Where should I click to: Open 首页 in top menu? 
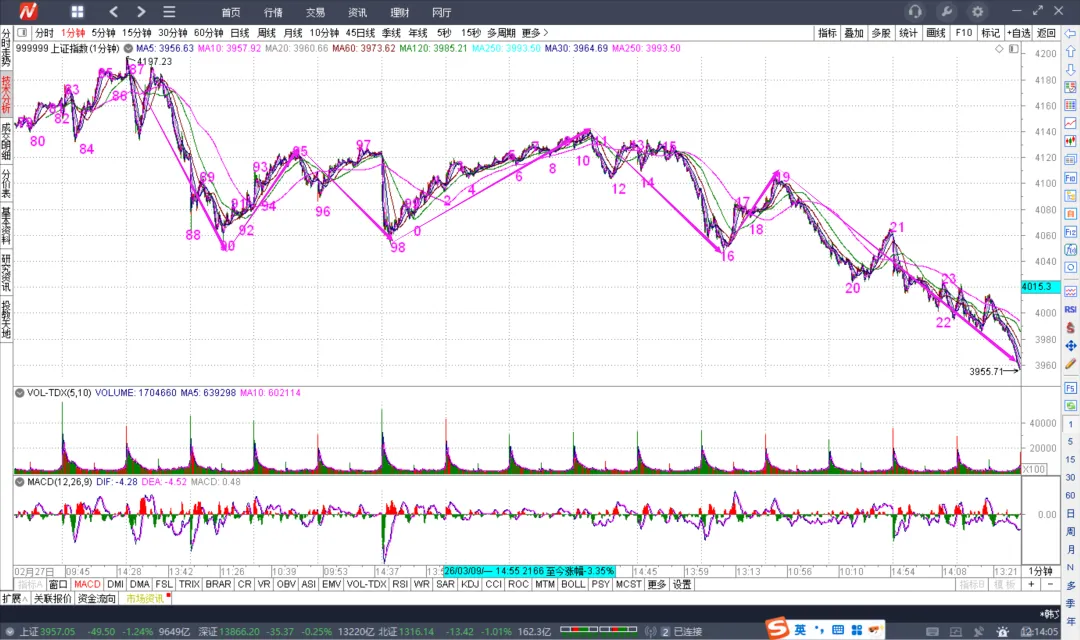click(x=231, y=12)
